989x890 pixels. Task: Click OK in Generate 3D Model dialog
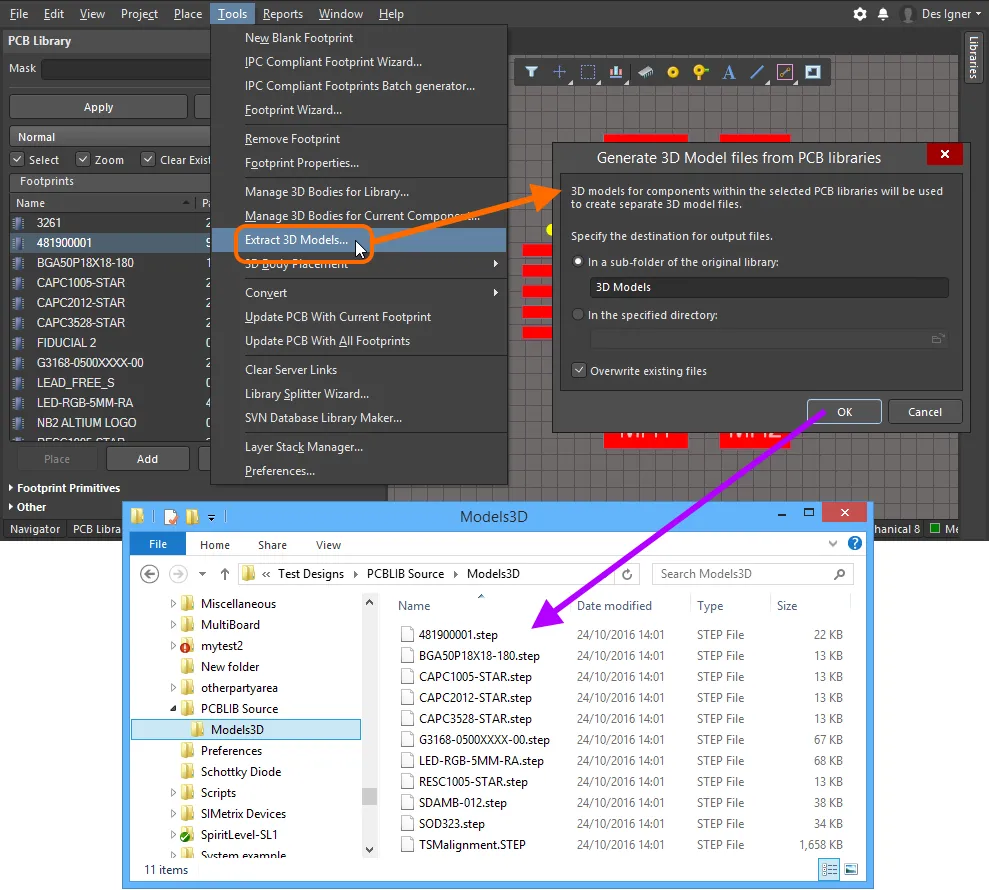click(844, 411)
